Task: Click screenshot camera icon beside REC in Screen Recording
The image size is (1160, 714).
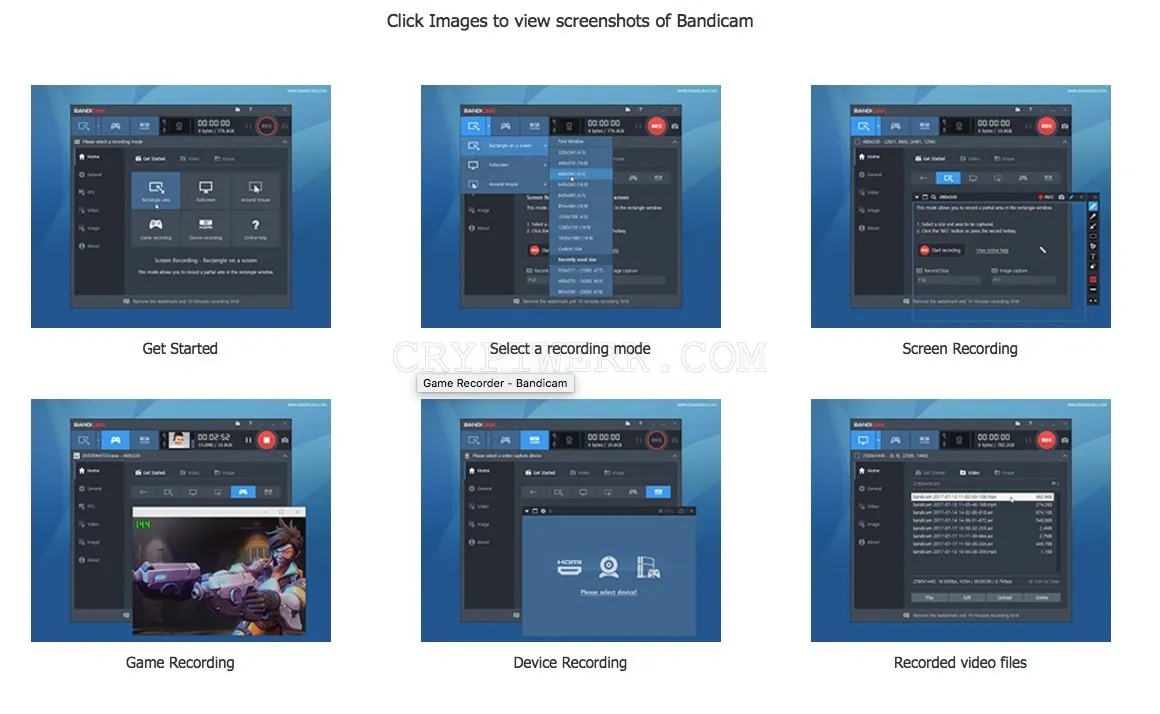Action: pos(1065,127)
